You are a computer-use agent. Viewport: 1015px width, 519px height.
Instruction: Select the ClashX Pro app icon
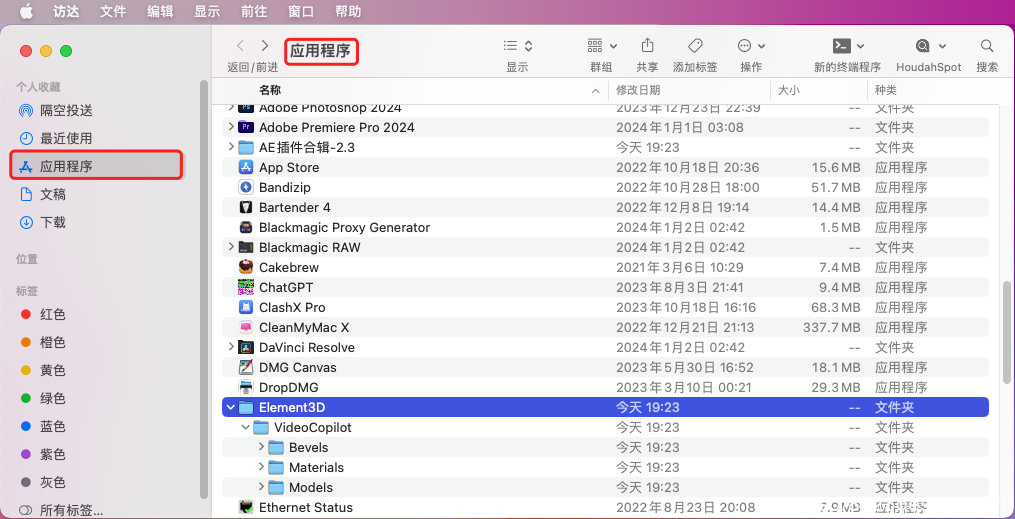[246, 307]
